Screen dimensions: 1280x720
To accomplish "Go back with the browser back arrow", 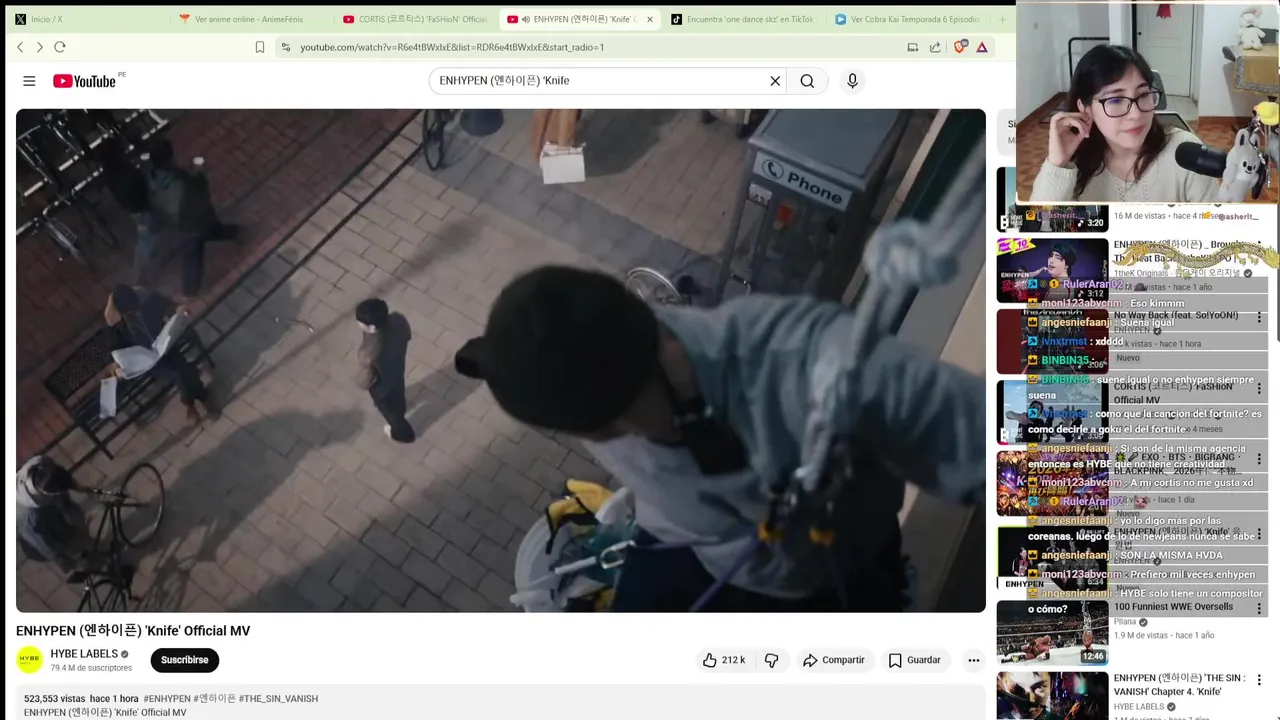I will pos(20,47).
